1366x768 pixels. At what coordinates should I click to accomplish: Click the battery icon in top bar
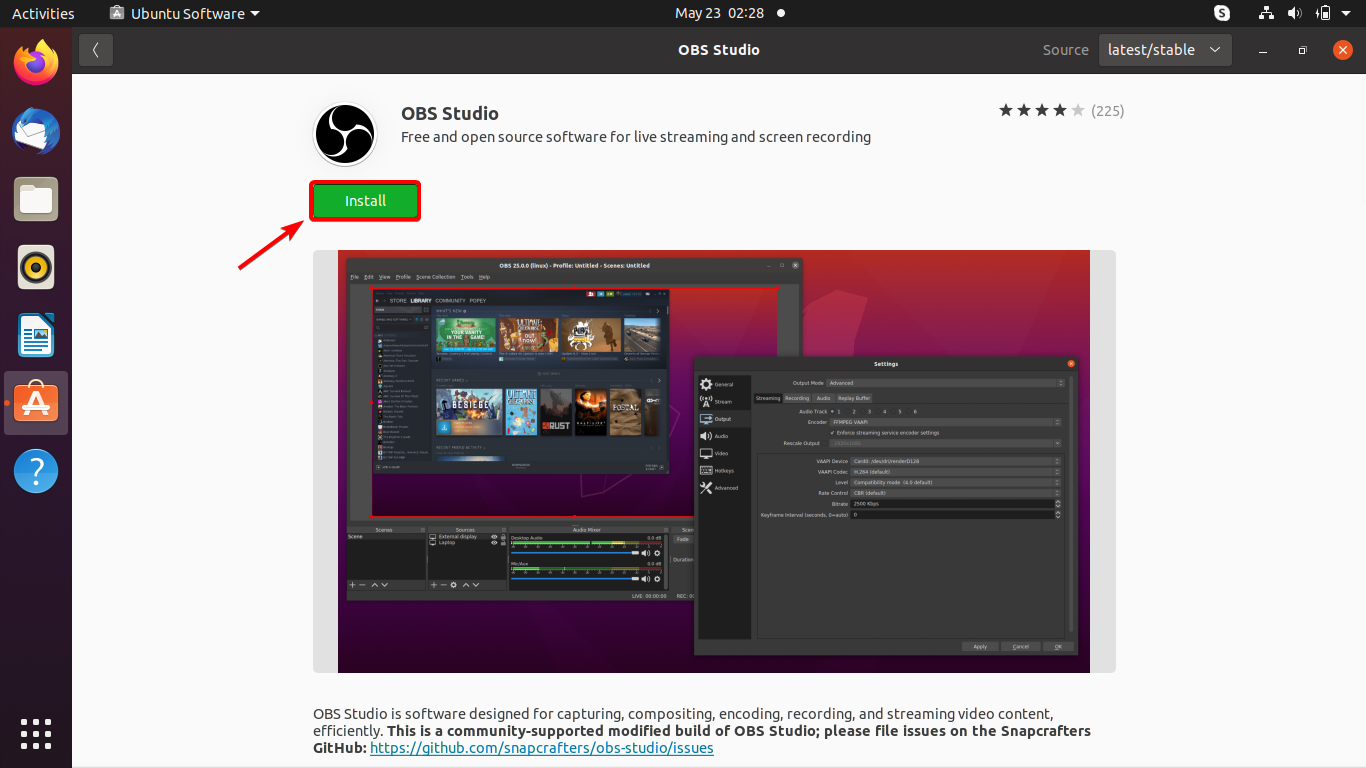[1323, 13]
